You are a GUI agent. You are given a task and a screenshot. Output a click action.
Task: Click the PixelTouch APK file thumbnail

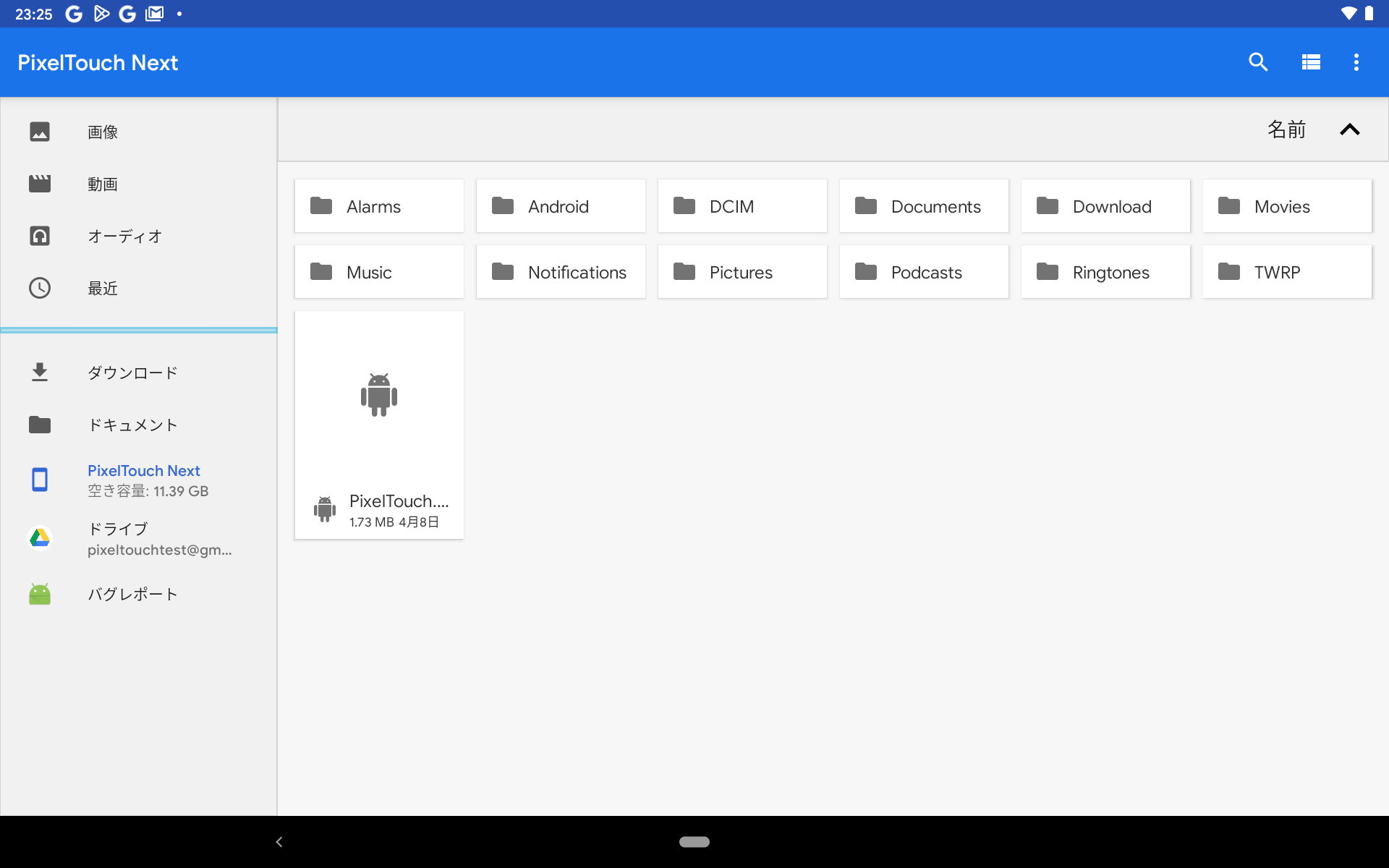click(379, 396)
